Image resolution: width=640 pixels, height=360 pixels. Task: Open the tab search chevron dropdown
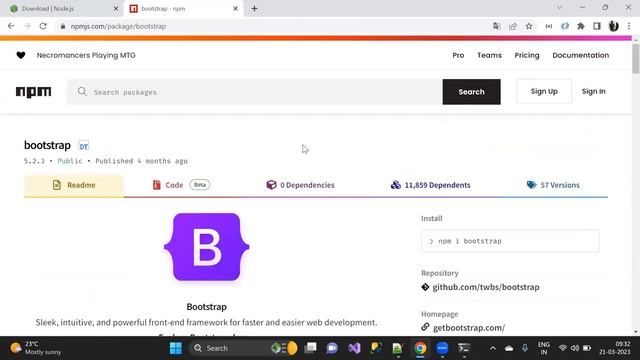[x=560, y=7]
